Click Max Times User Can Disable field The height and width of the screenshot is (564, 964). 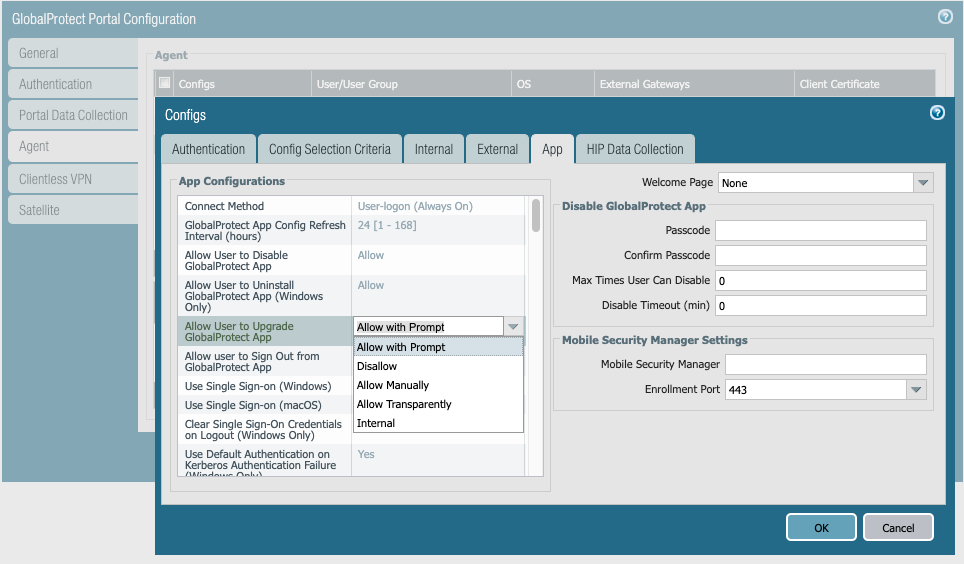[x=821, y=280]
